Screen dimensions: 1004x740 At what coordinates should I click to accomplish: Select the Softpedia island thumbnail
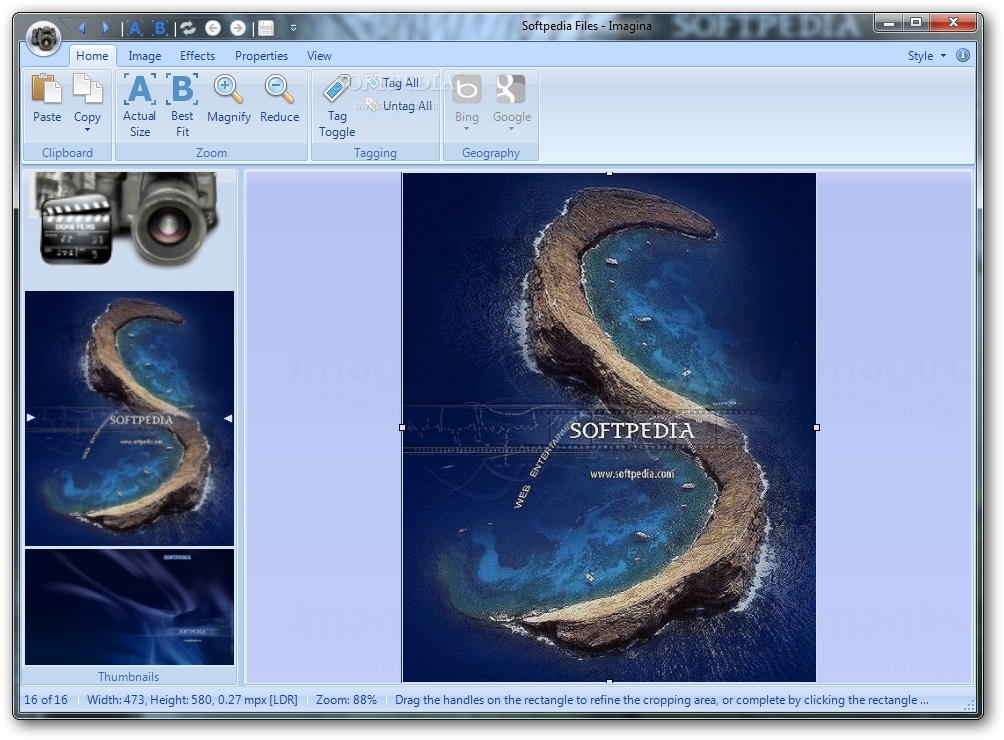[129, 418]
